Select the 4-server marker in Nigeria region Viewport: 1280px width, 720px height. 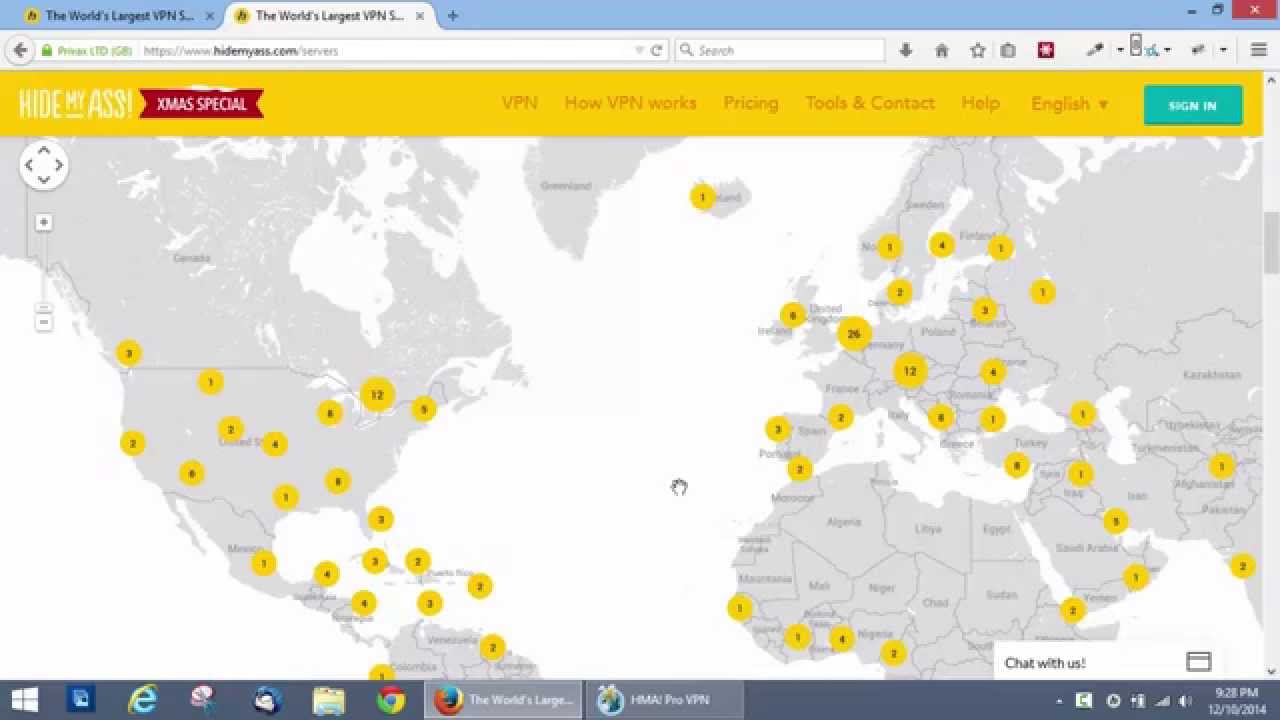coord(842,638)
